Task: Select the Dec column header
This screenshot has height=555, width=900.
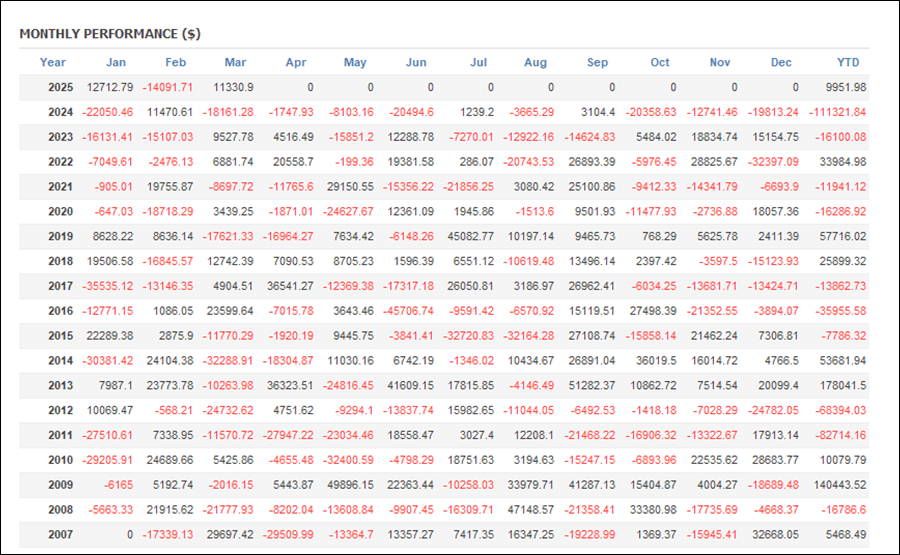Action: point(781,63)
